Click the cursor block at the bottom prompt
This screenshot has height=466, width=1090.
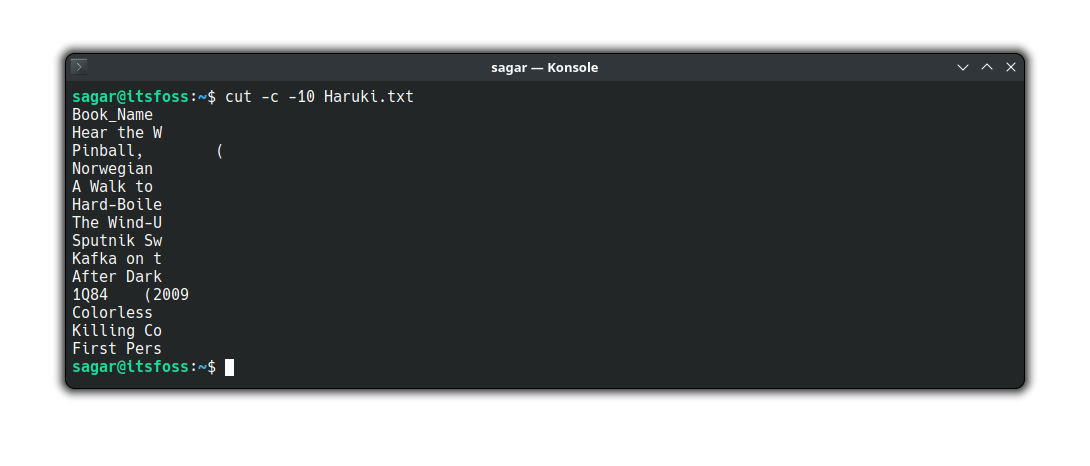click(229, 367)
